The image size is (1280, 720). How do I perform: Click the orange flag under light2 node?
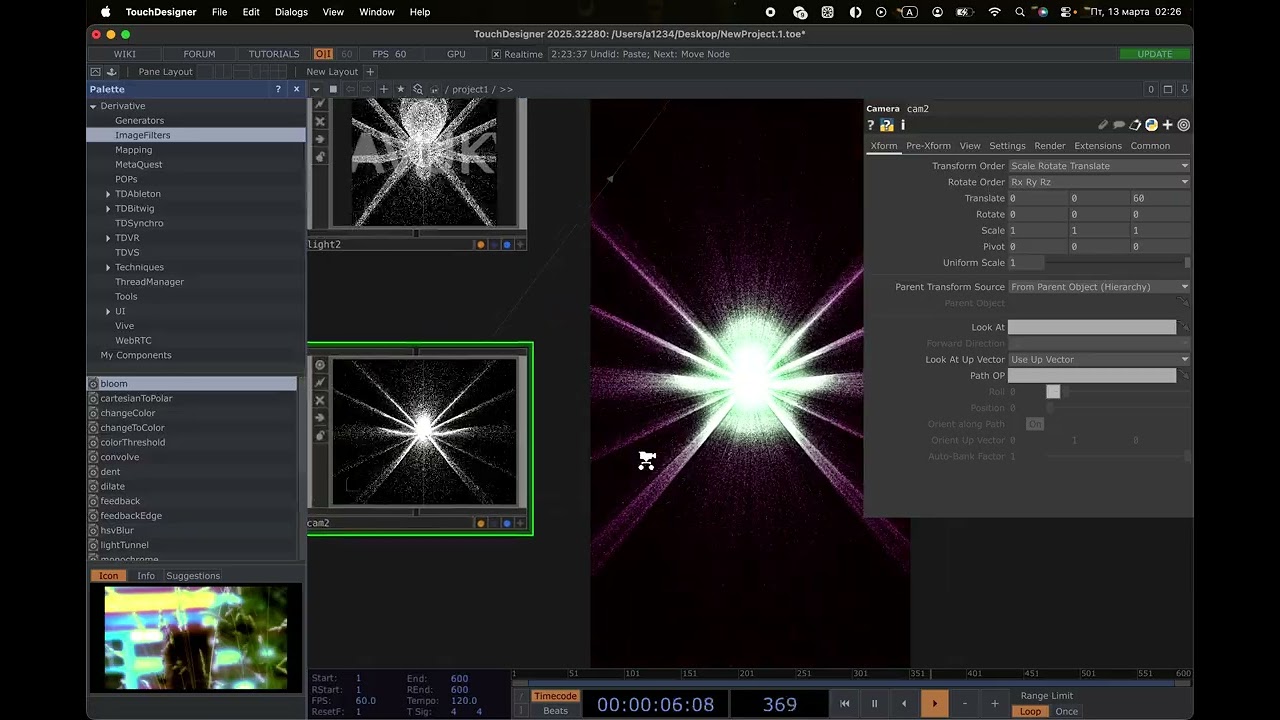tap(481, 244)
